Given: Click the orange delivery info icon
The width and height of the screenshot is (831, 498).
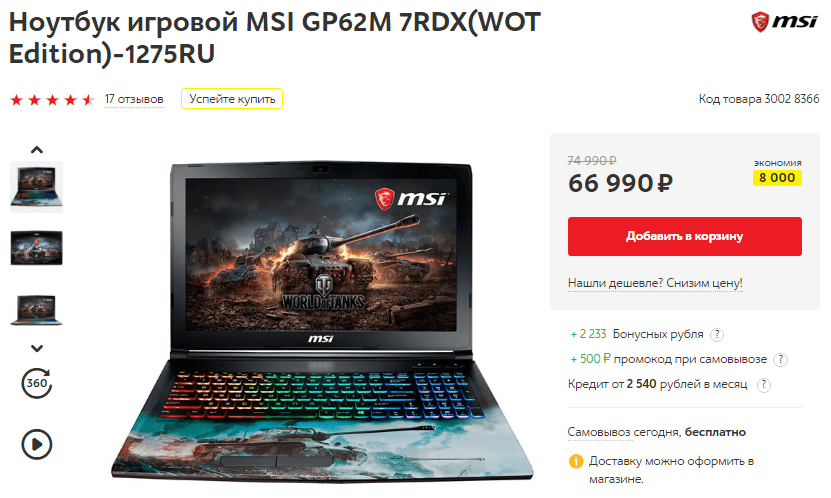Looking at the screenshot, I should coord(576,461).
